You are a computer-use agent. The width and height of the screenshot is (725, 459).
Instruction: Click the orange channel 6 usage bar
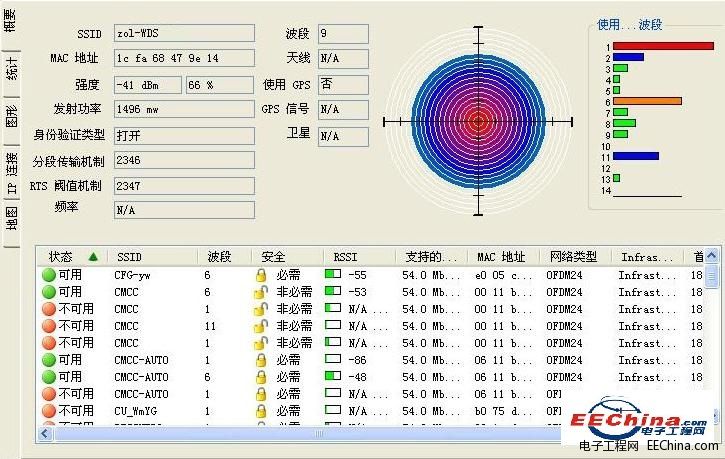[647, 101]
